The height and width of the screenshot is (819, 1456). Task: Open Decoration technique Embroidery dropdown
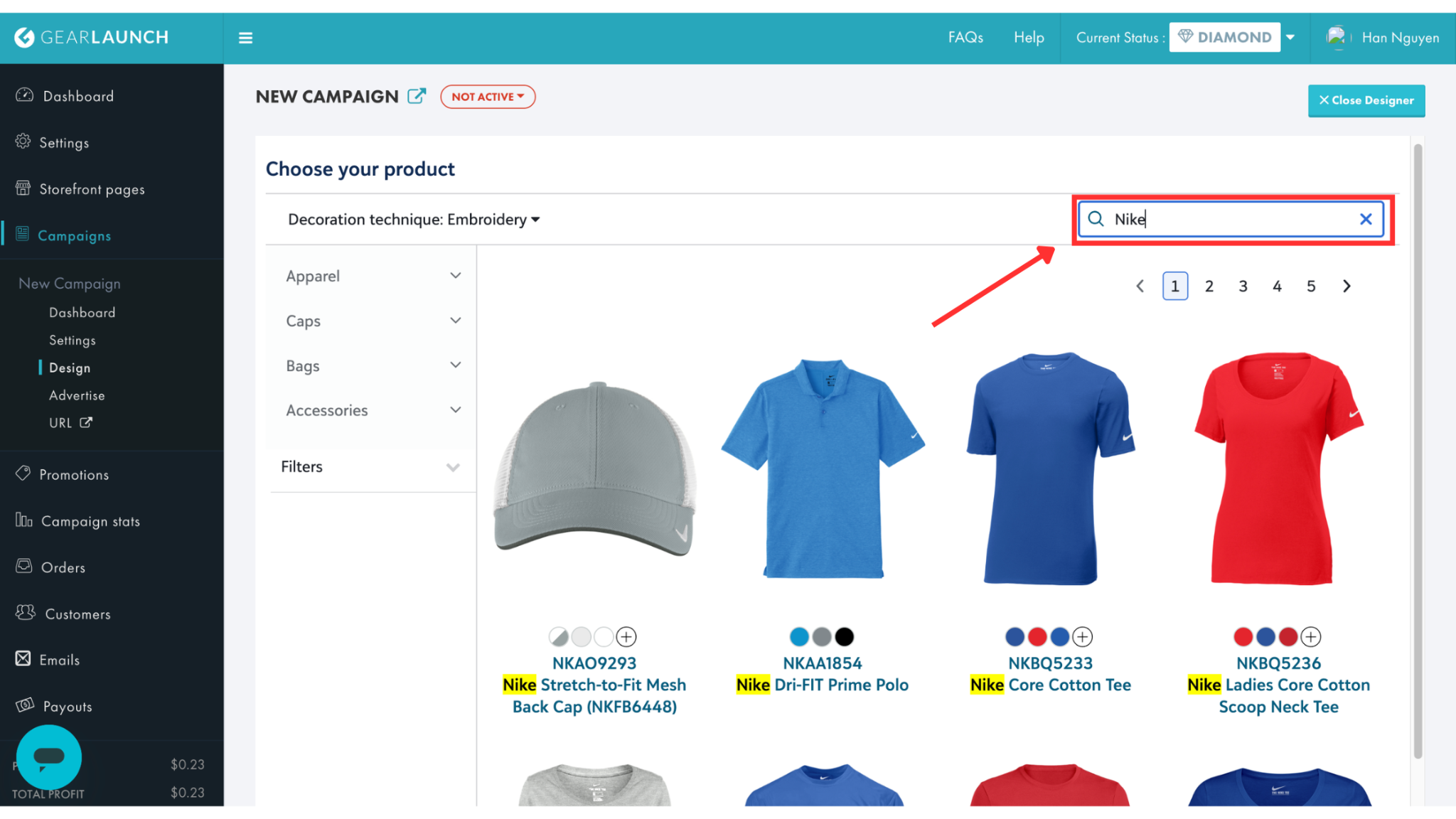(414, 220)
